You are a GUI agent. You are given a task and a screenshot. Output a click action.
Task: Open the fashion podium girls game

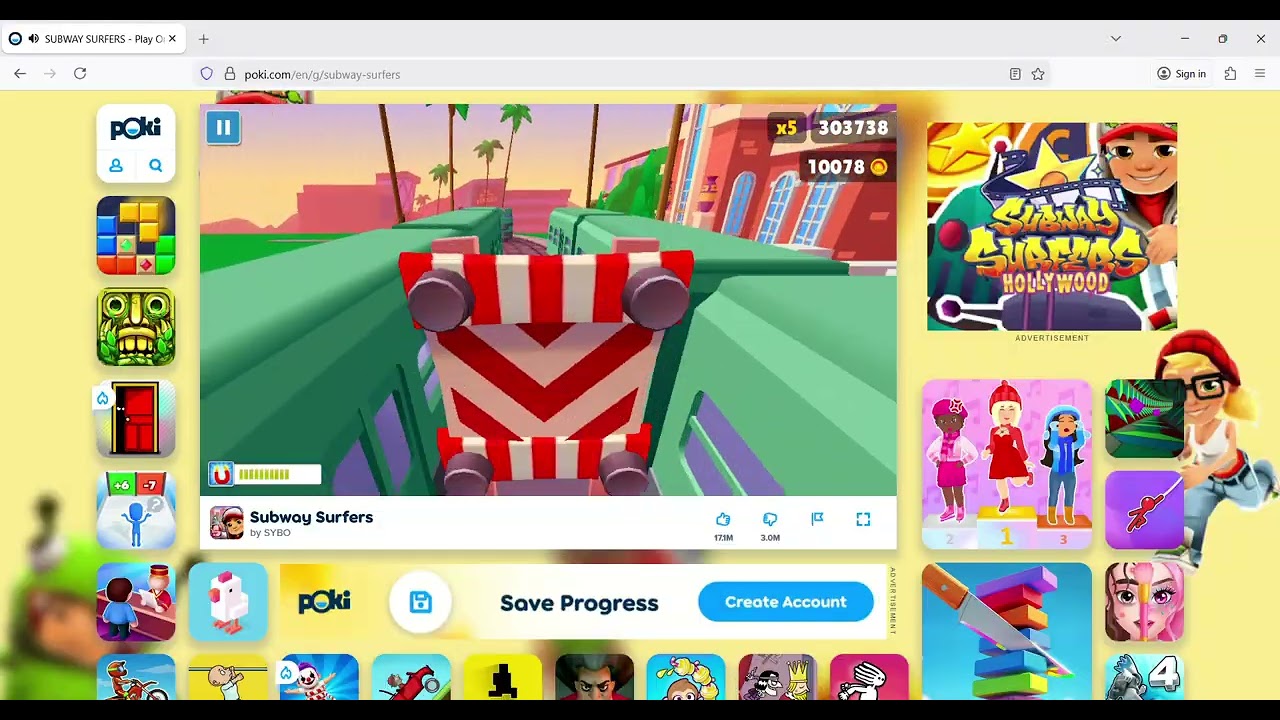(1007, 464)
